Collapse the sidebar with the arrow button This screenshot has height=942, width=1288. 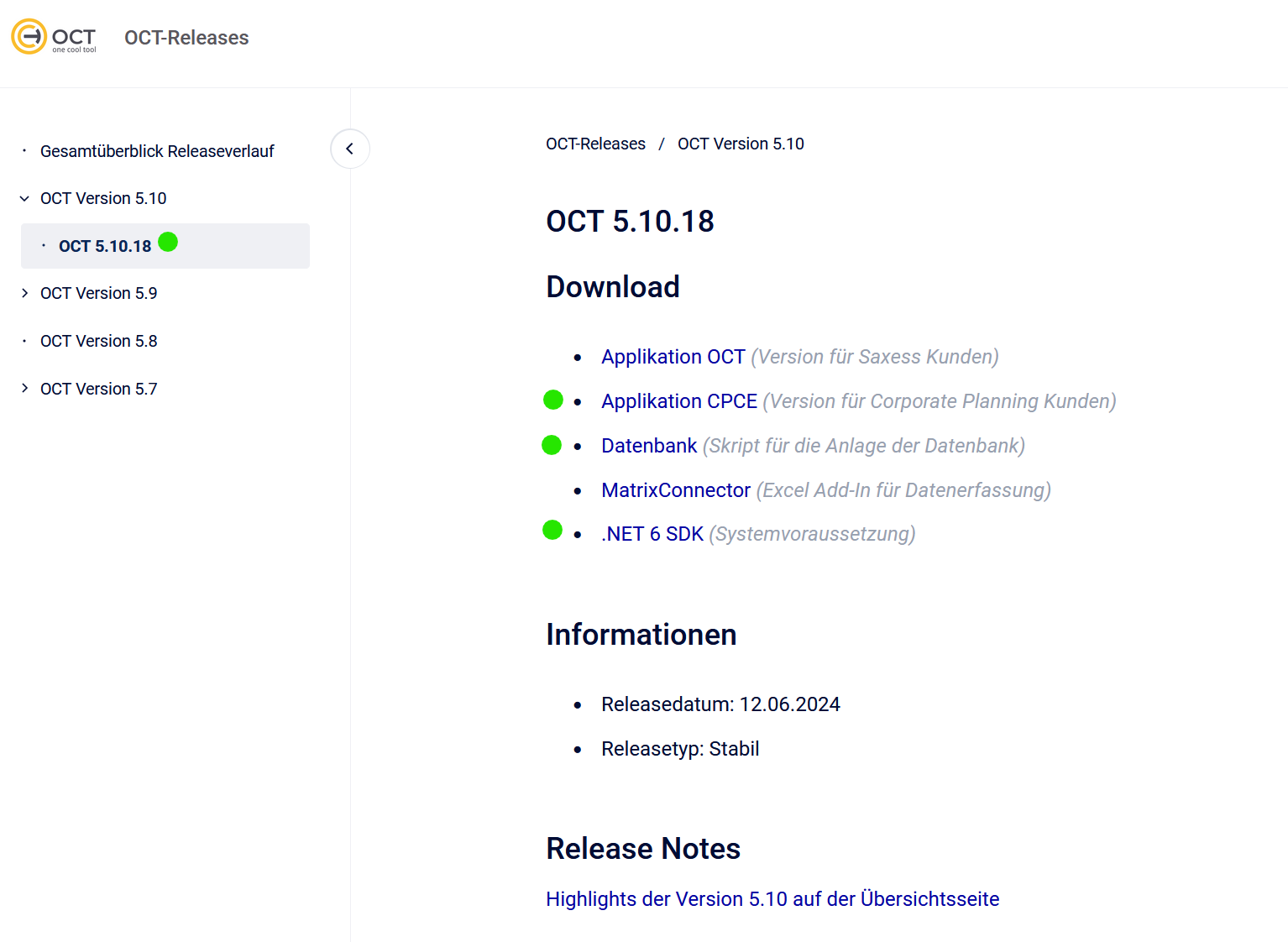350,149
